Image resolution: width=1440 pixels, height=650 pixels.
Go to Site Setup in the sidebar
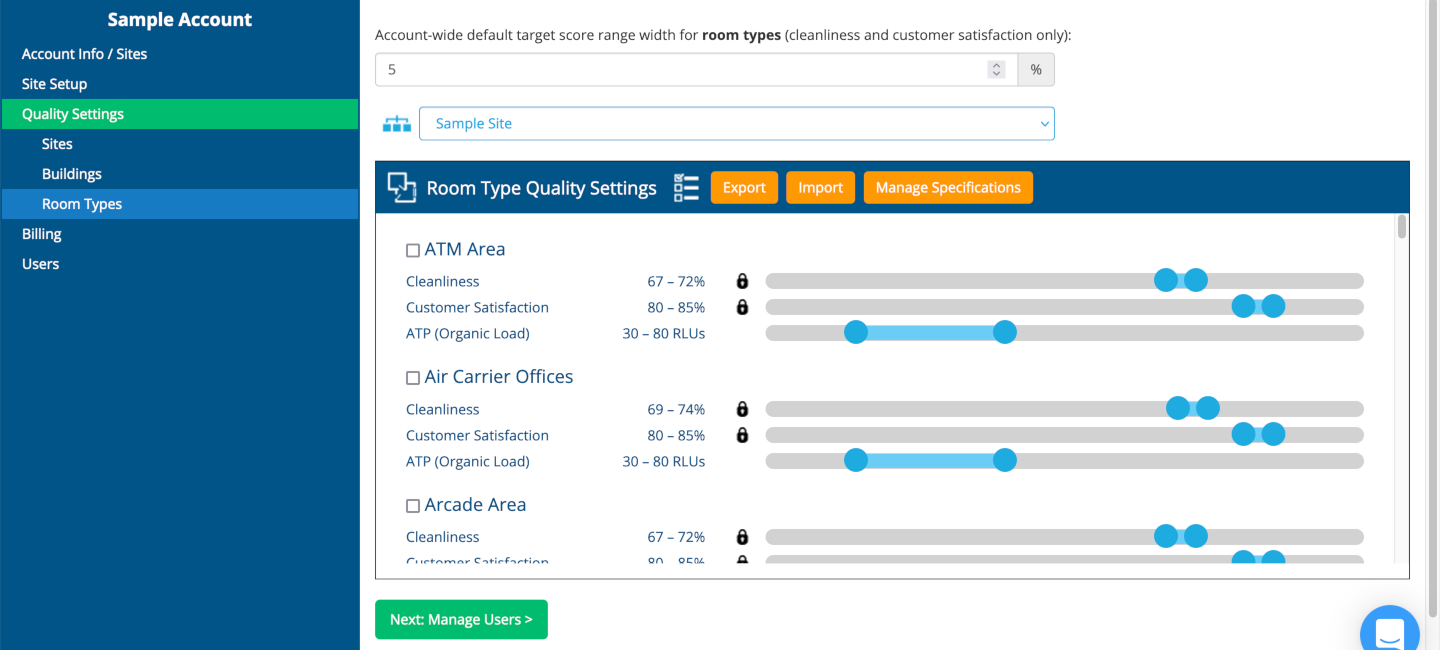click(54, 84)
